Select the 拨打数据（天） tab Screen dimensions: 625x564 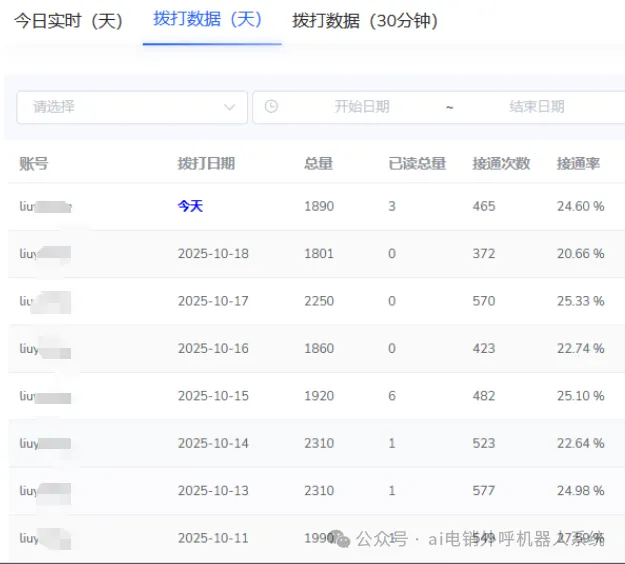(x=208, y=19)
